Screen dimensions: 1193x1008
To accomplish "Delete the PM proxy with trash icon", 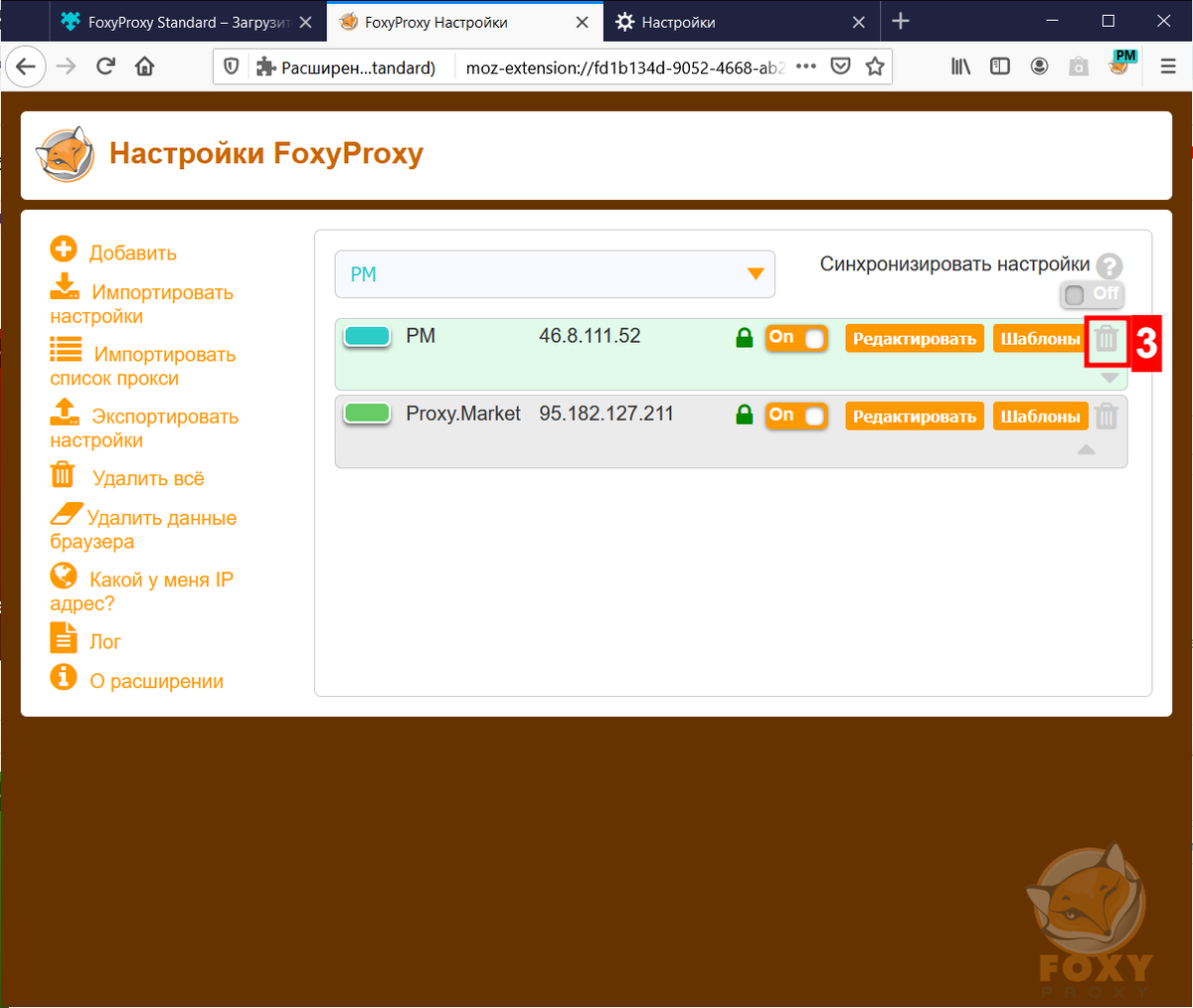I will 1107,340.
